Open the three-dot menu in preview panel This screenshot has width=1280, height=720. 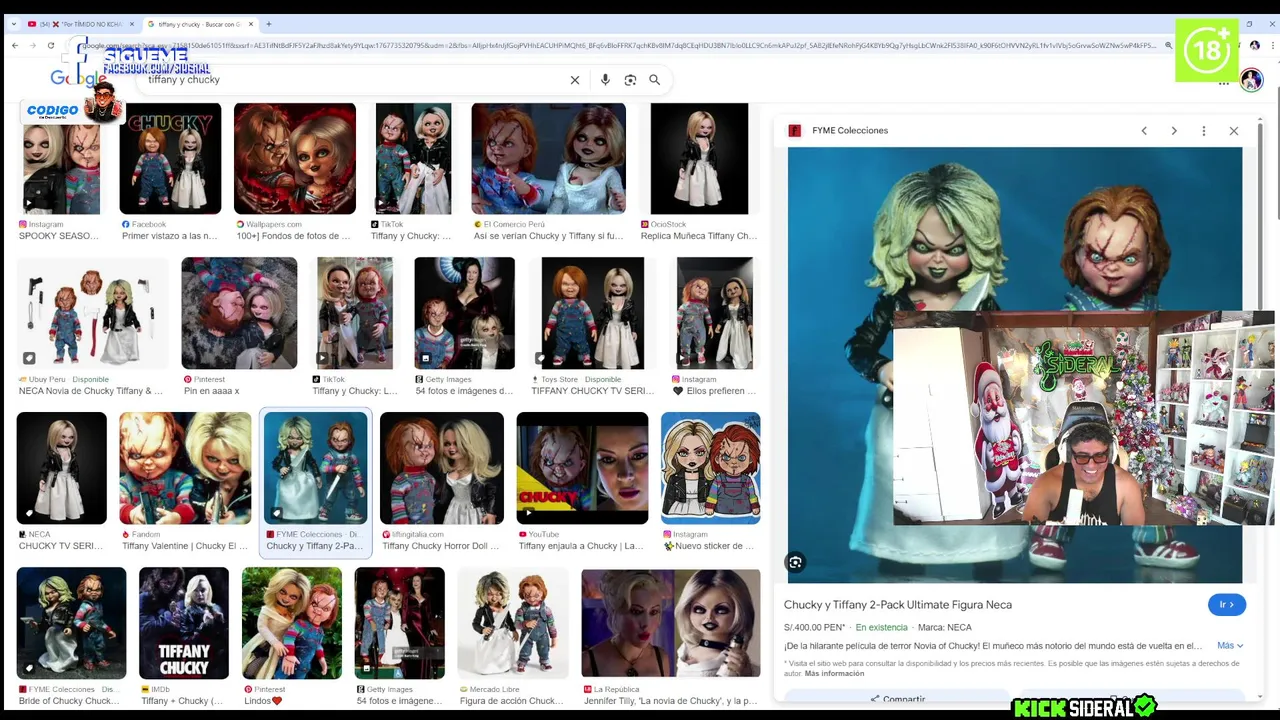pyautogui.click(x=1204, y=131)
